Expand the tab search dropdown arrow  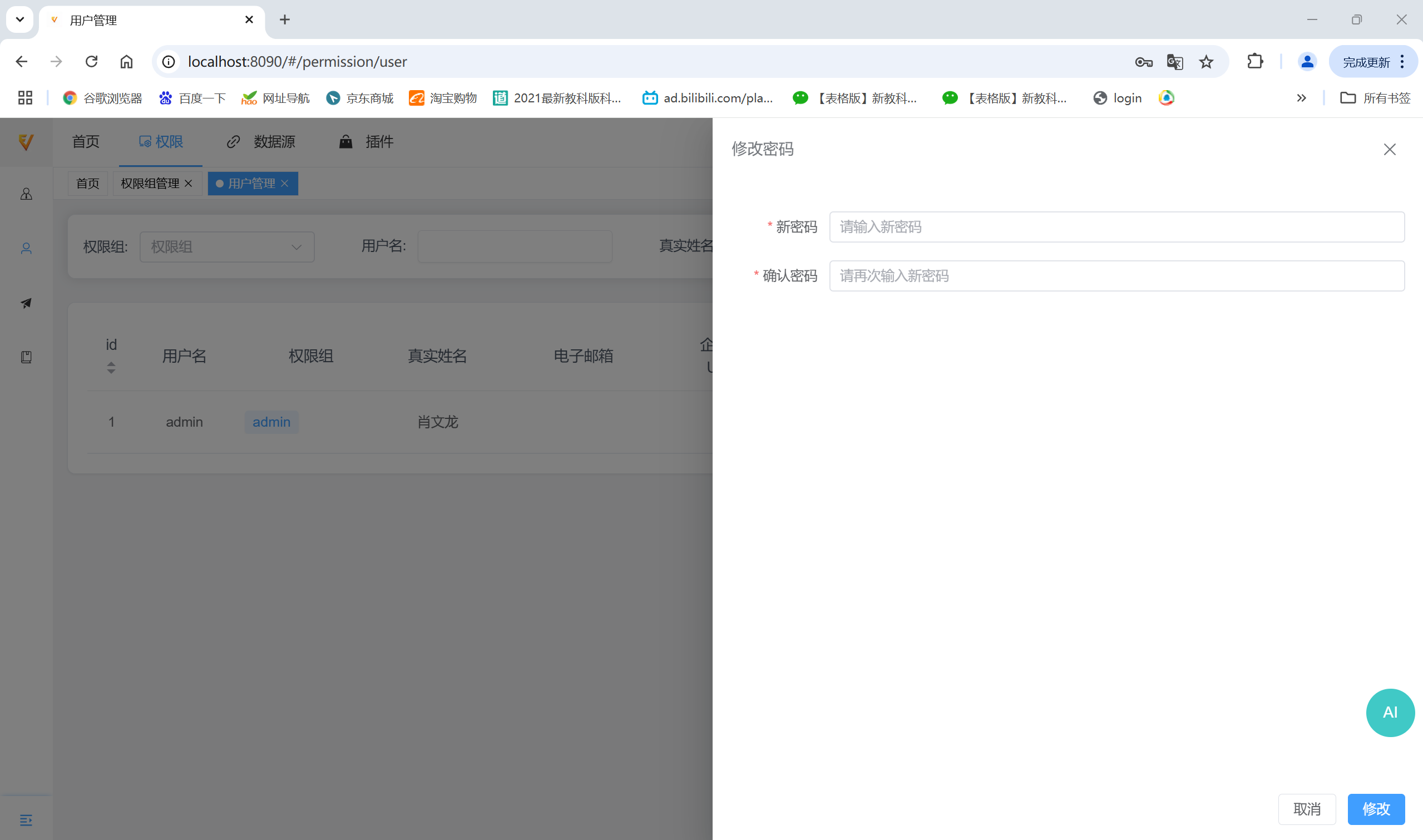pyautogui.click(x=20, y=20)
